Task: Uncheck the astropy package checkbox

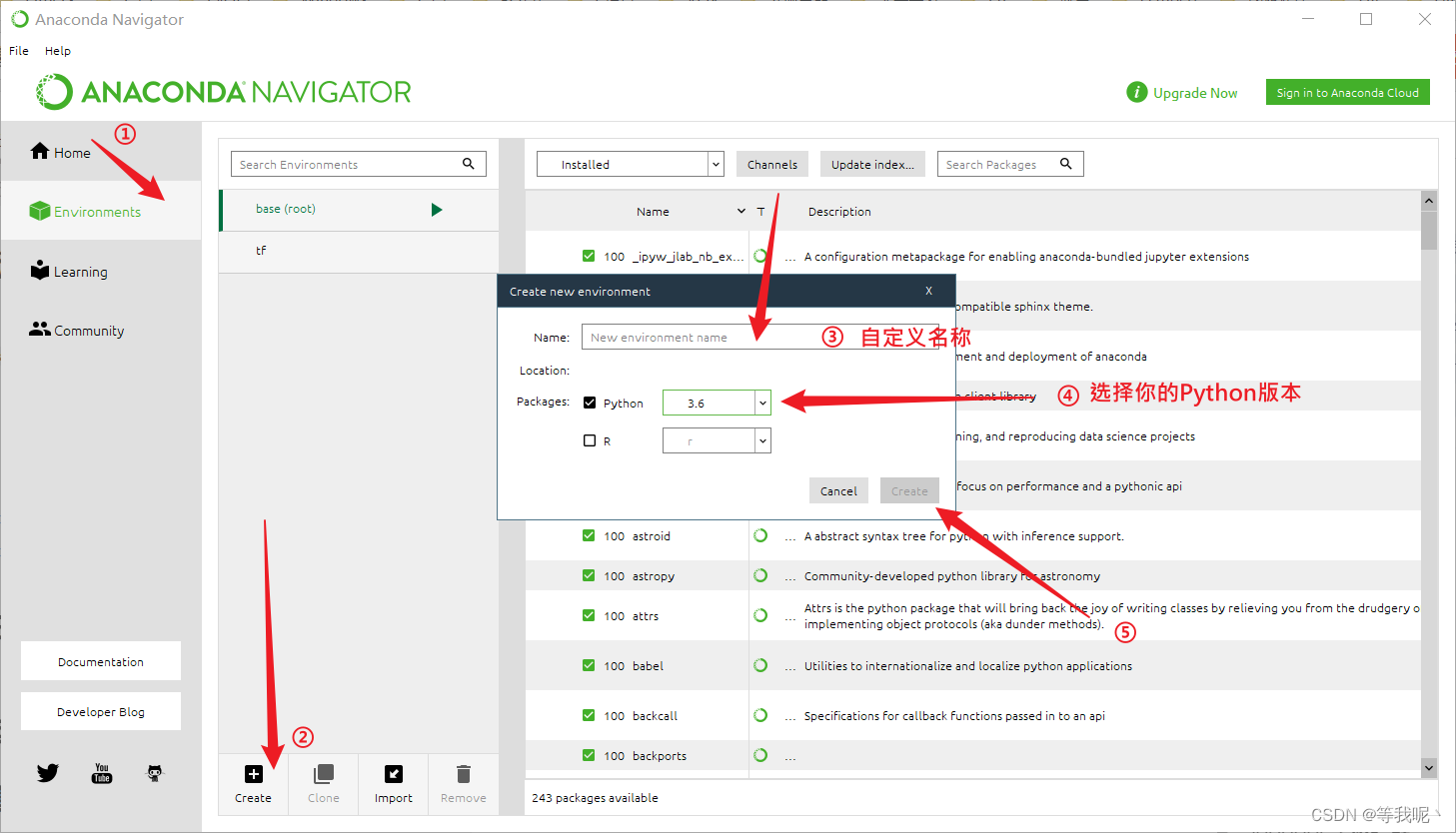Action: point(589,575)
